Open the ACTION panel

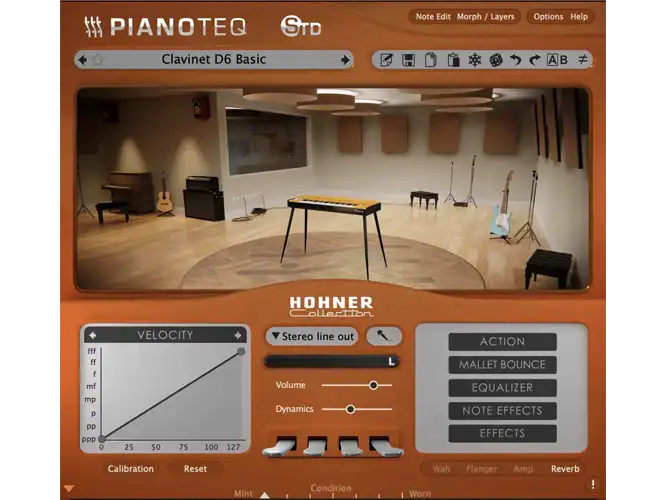click(x=502, y=342)
